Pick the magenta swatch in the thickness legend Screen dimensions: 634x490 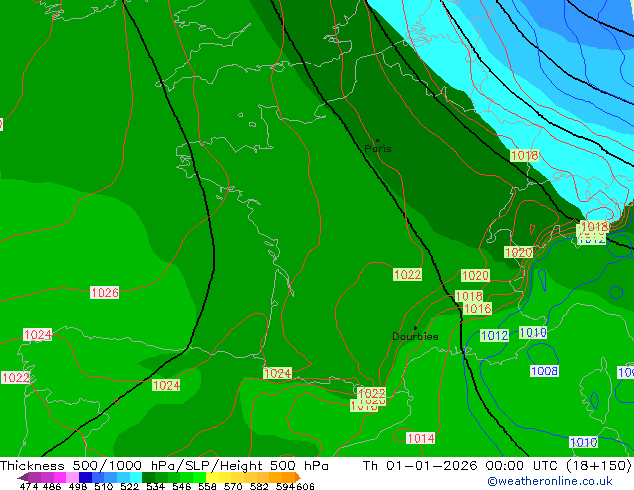(x=60, y=477)
